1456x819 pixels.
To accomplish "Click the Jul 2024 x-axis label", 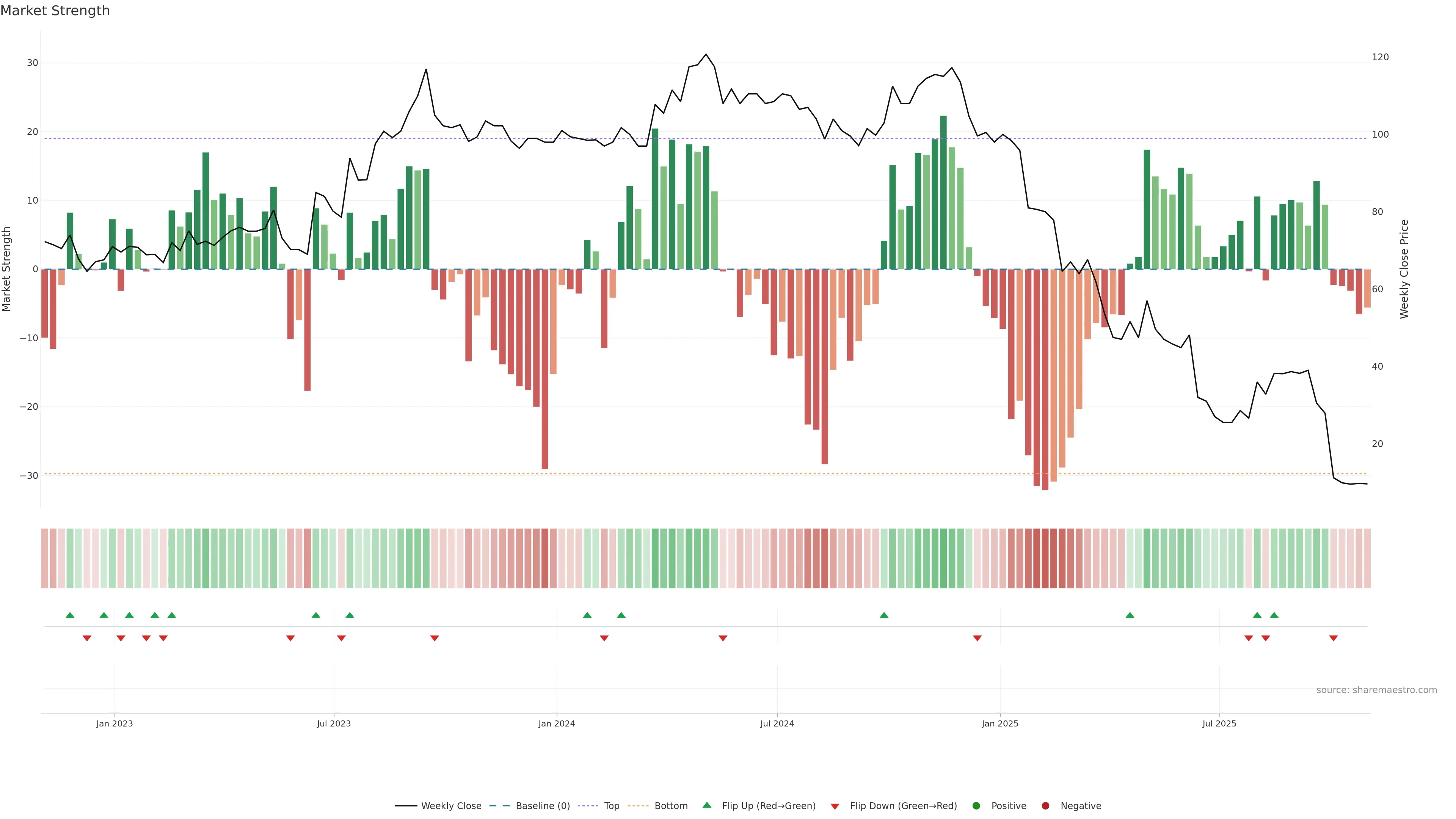I will pos(777,723).
